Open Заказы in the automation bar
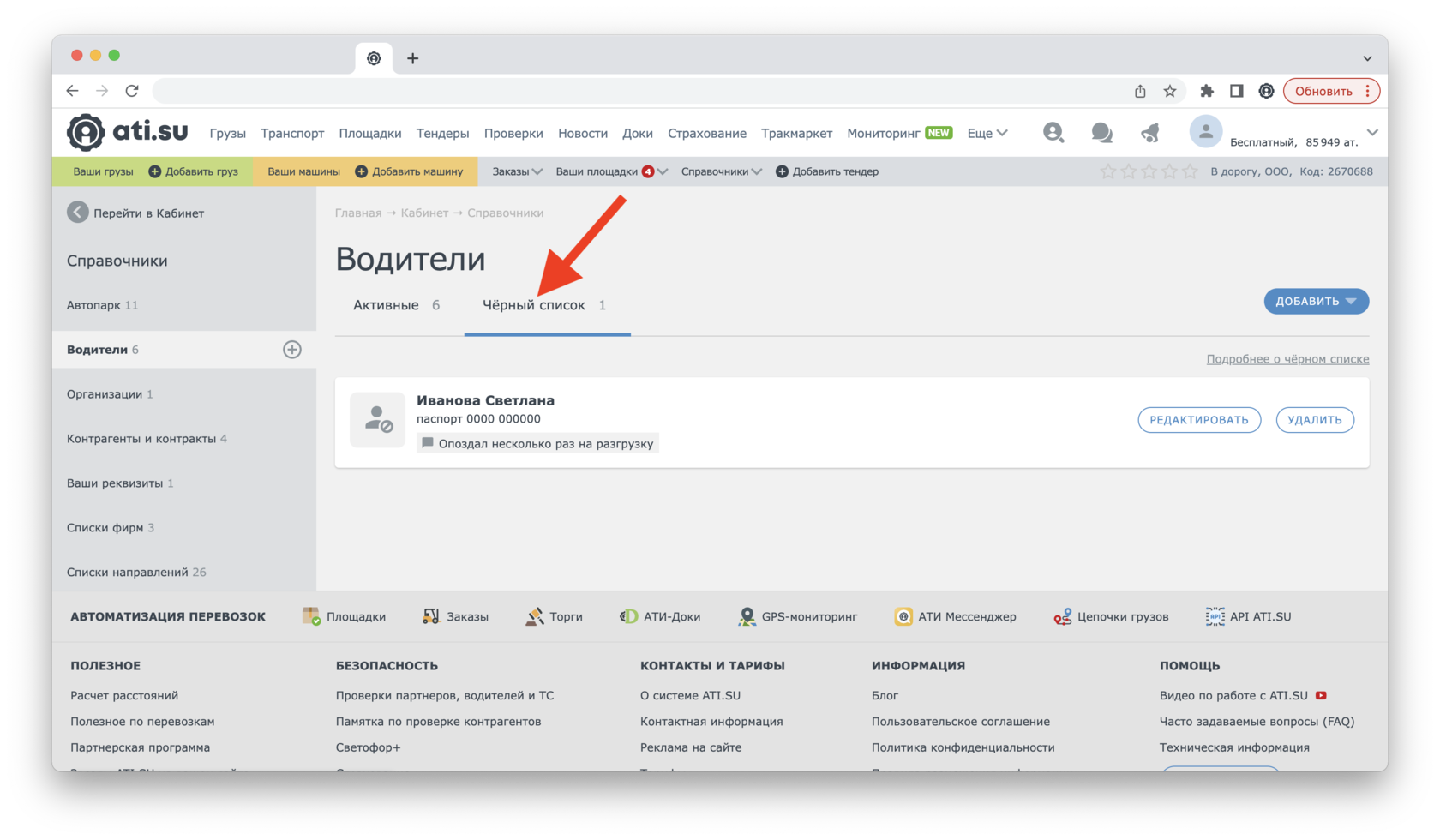The image size is (1440, 840). point(455,616)
